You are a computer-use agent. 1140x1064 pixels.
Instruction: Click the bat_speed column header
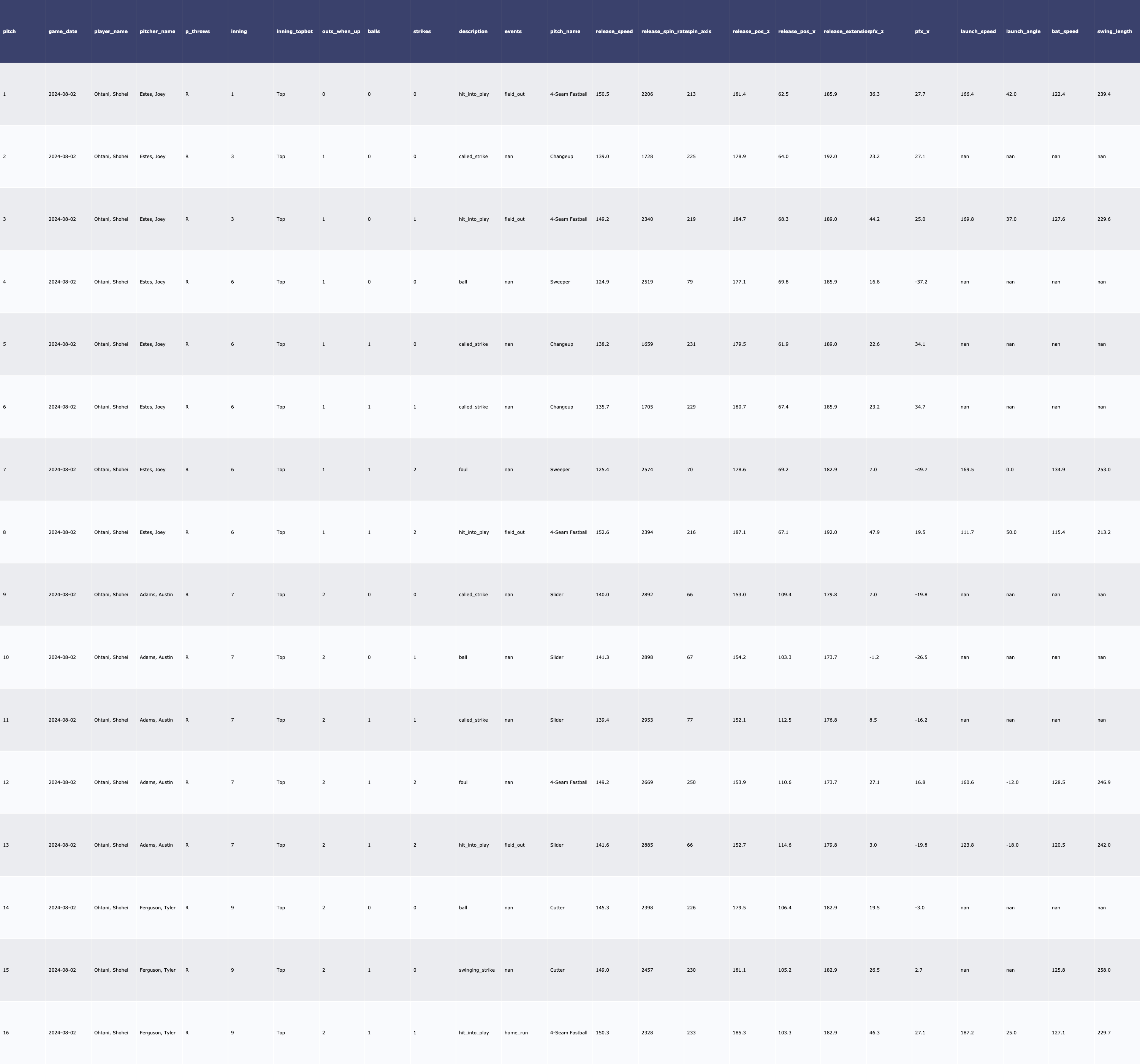coord(1064,32)
